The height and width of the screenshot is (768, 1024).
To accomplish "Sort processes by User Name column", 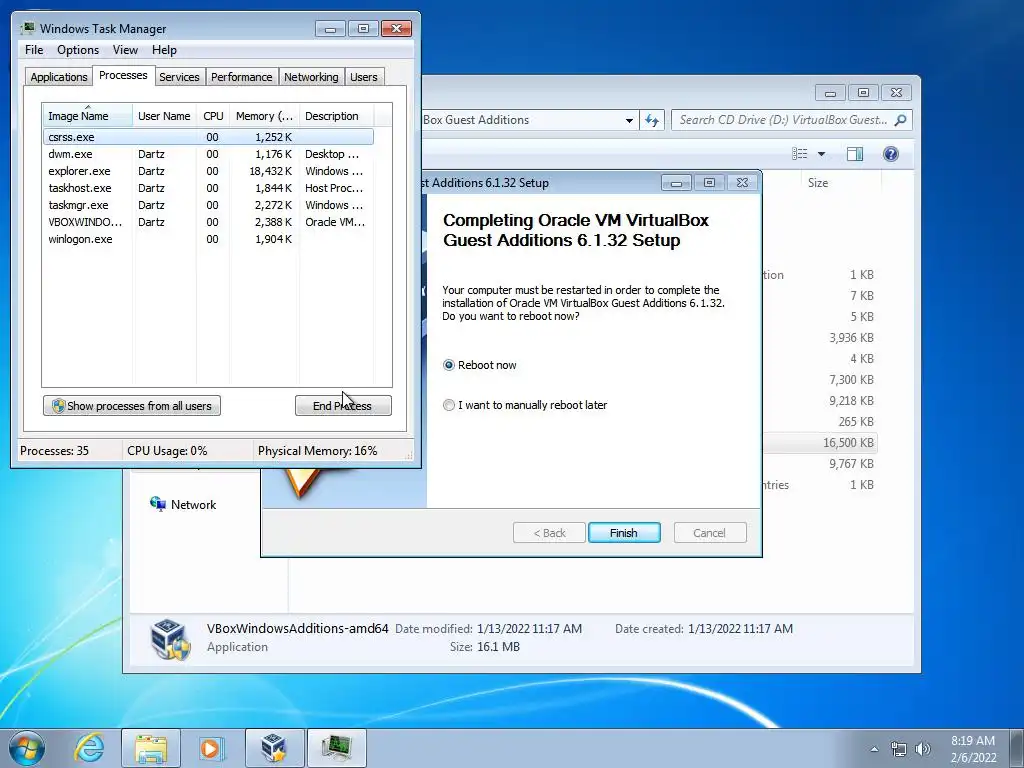I will pos(164,116).
